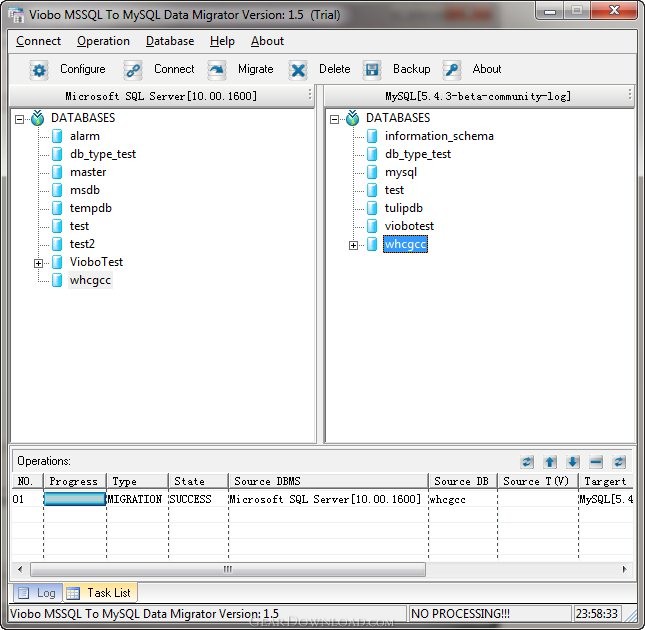Select db_type_test in MySQL tree
This screenshot has height=630, width=645.
tap(418, 154)
